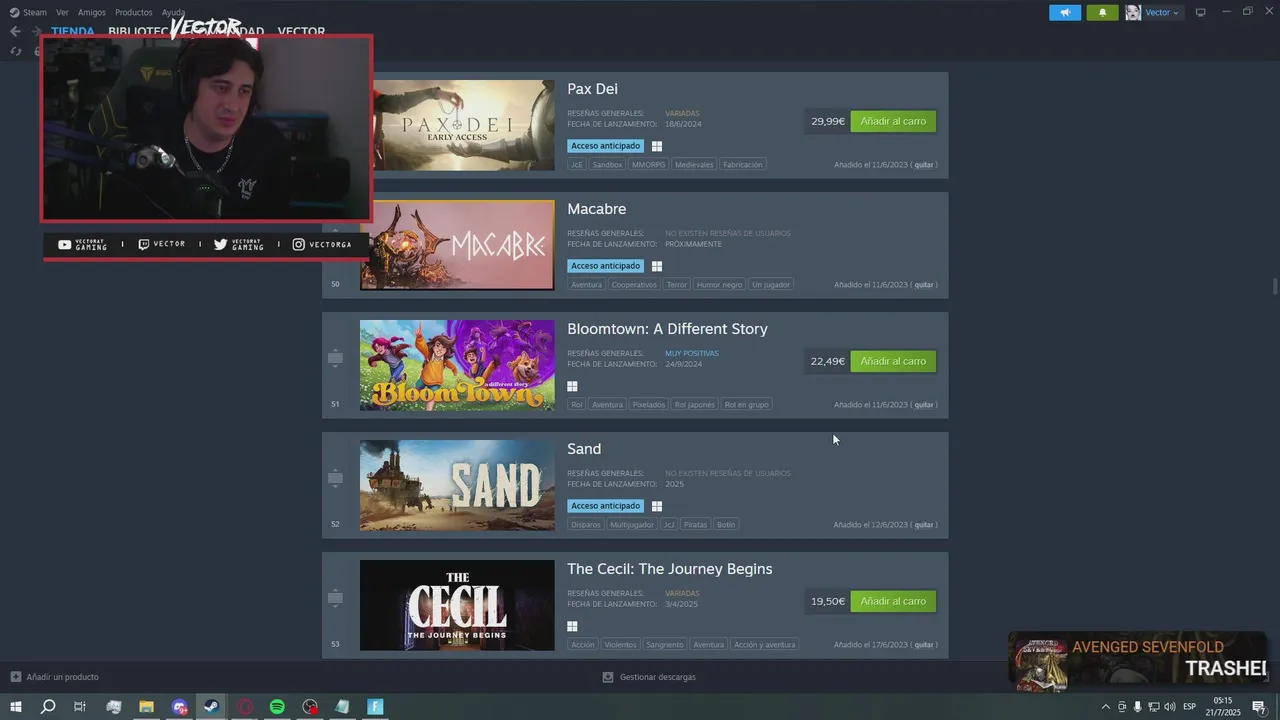Open Windows taskbar search

[47, 707]
